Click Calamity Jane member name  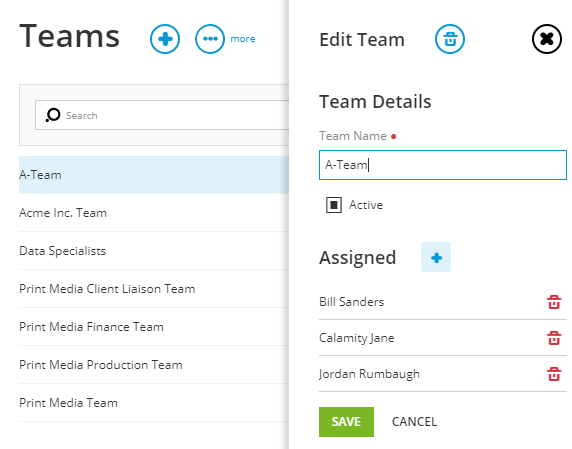tap(356, 338)
